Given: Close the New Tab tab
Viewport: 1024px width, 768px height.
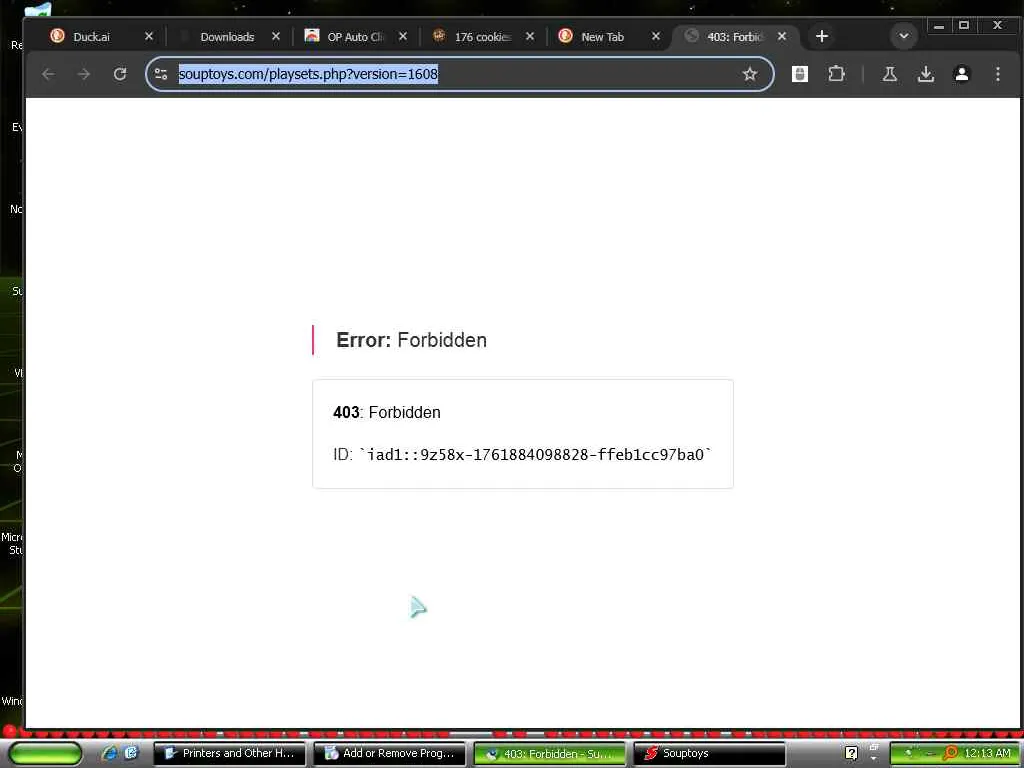Looking at the screenshot, I should click(656, 37).
